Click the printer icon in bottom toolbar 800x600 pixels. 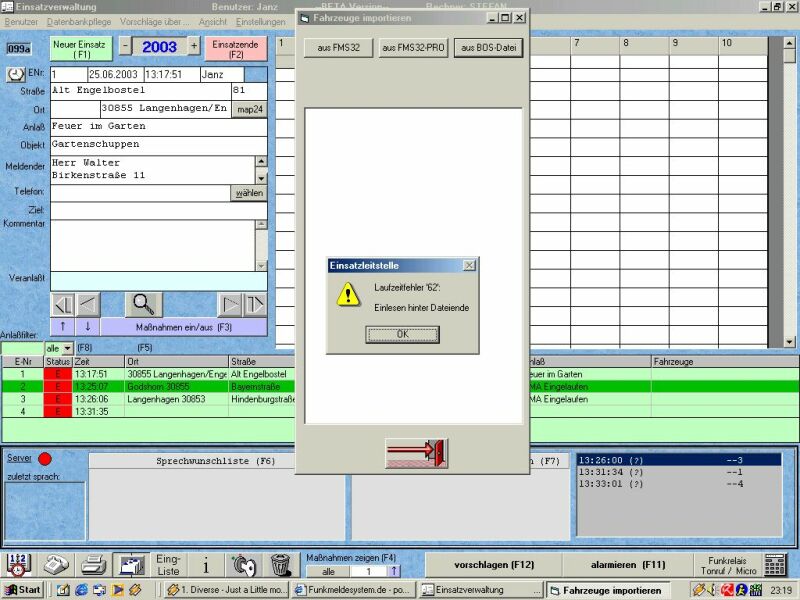(94, 565)
